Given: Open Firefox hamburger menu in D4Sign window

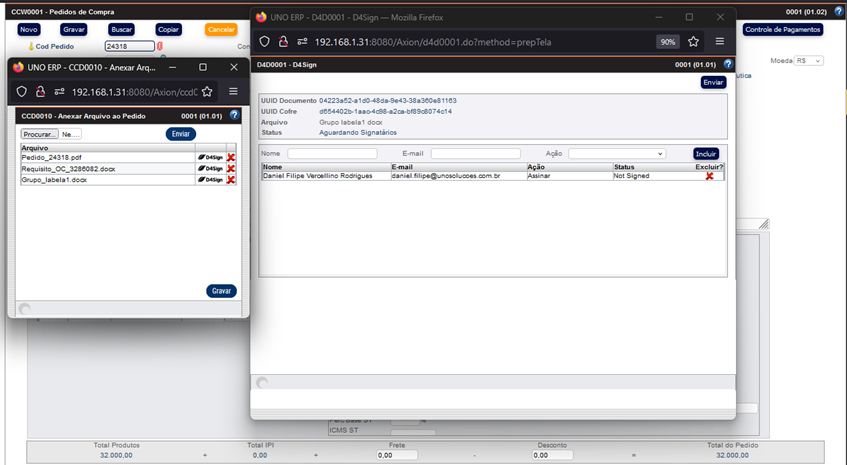Looking at the screenshot, I should (719, 42).
